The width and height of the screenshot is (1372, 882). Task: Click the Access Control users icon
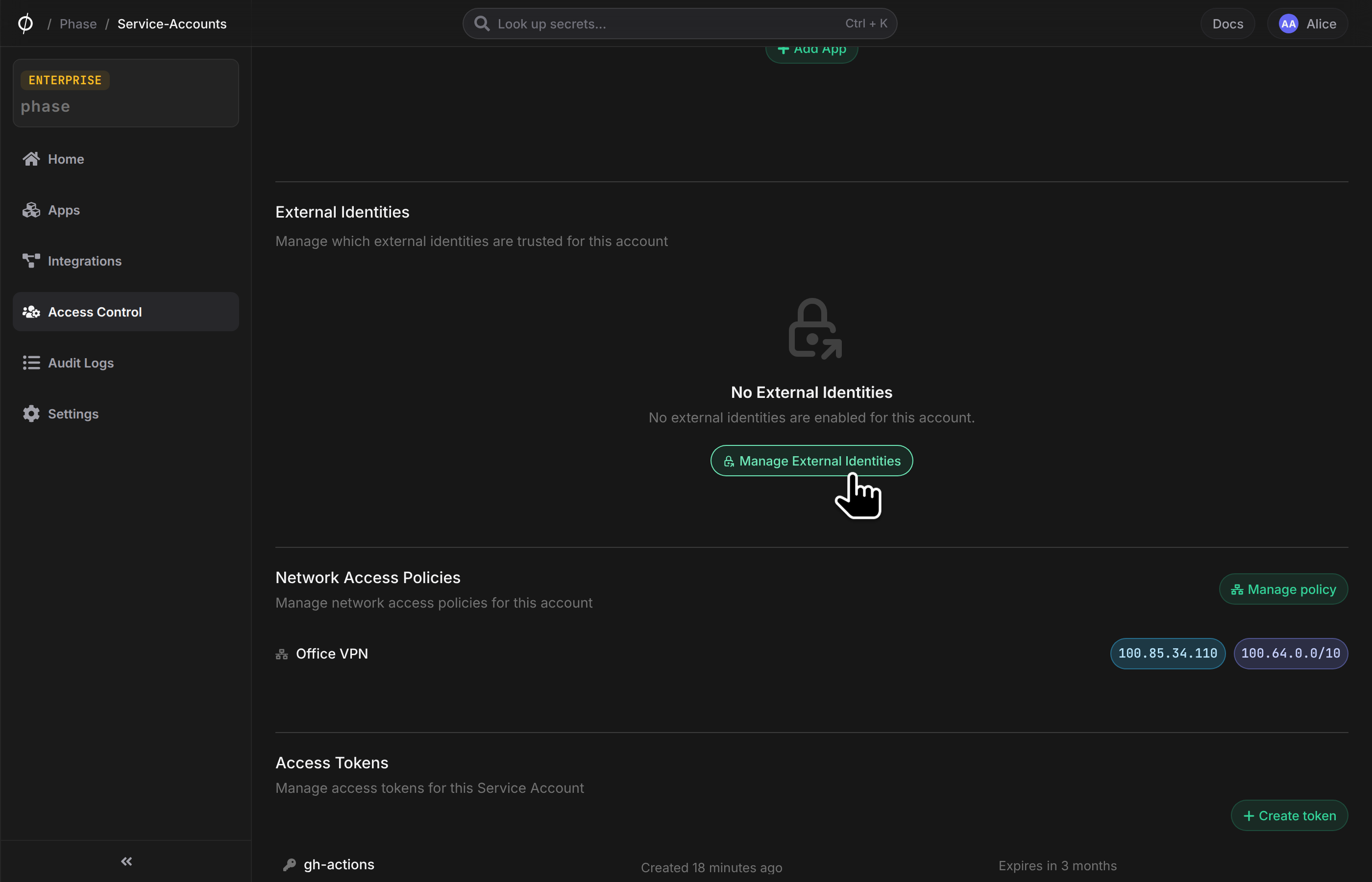pos(31,312)
